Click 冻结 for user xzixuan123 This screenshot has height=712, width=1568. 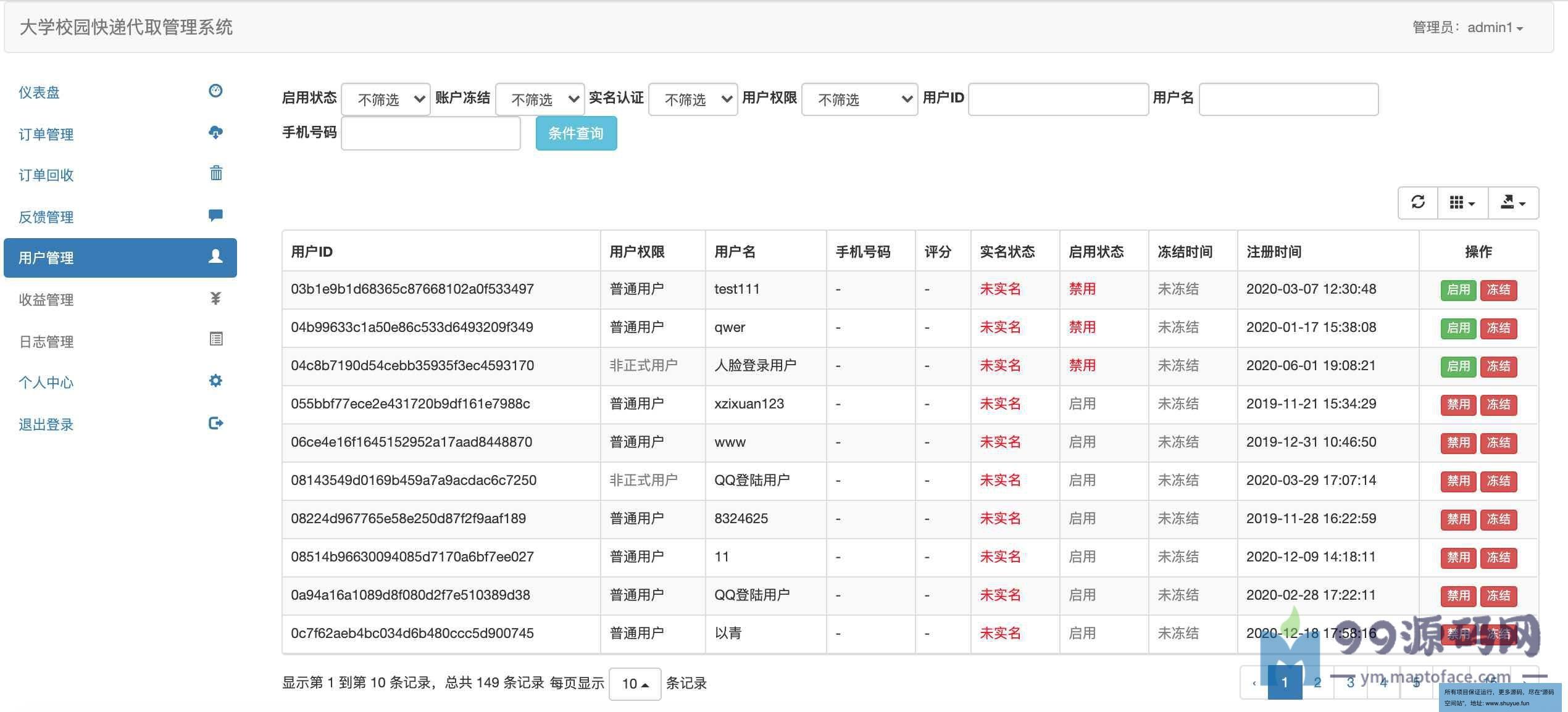[x=1498, y=405]
